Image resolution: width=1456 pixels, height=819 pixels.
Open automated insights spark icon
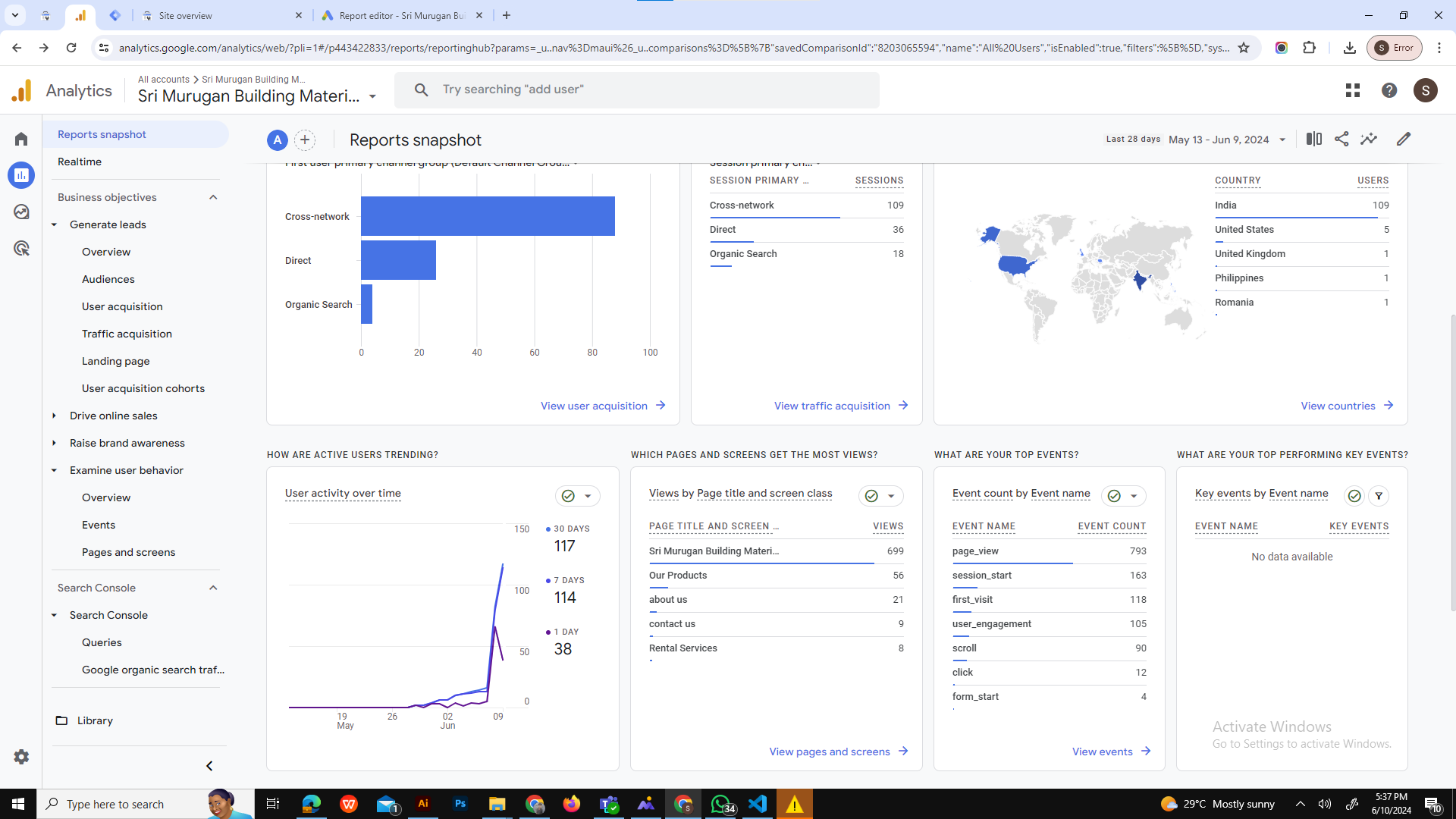click(x=1370, y=139)
